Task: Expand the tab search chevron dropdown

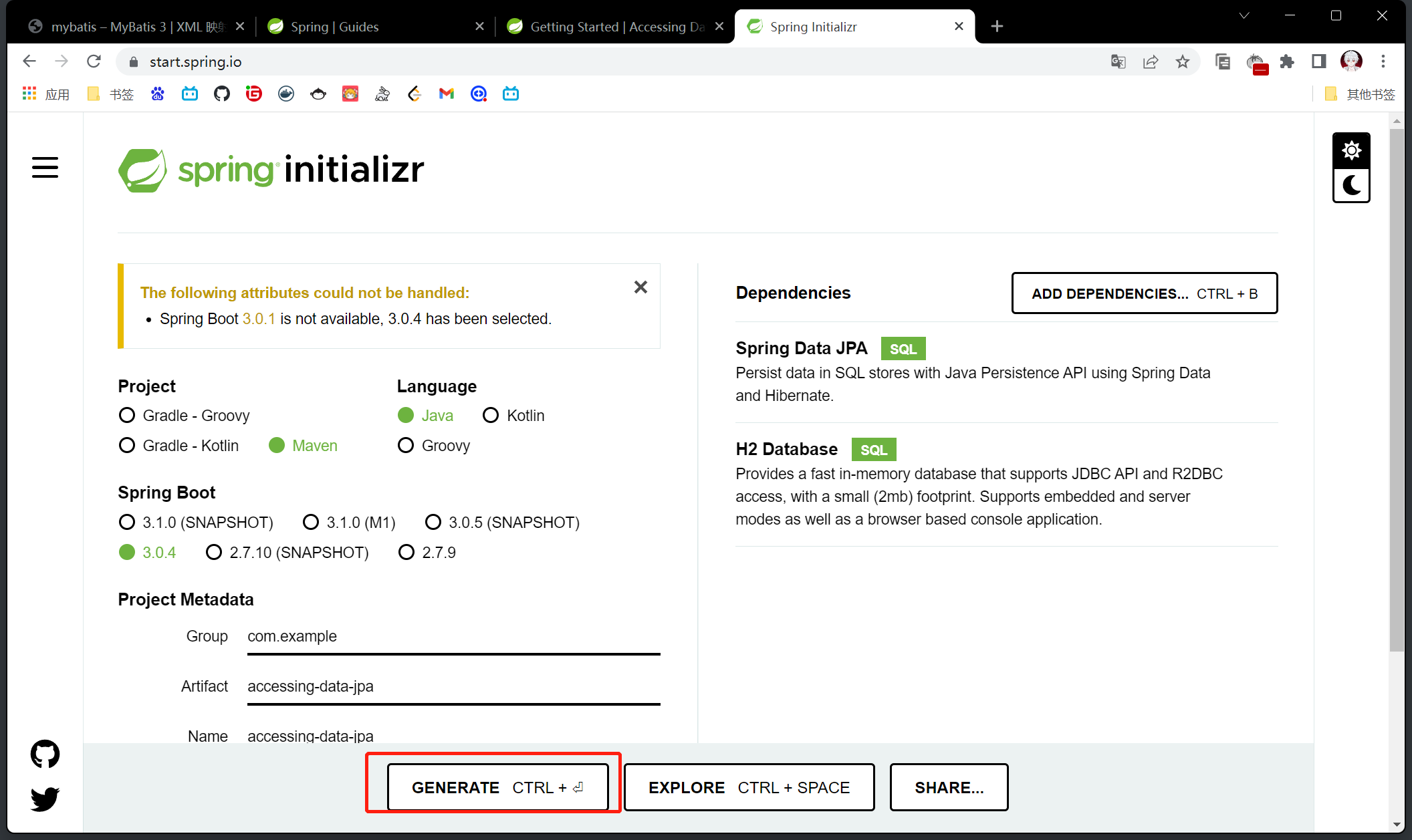Action: [1244, 15]
